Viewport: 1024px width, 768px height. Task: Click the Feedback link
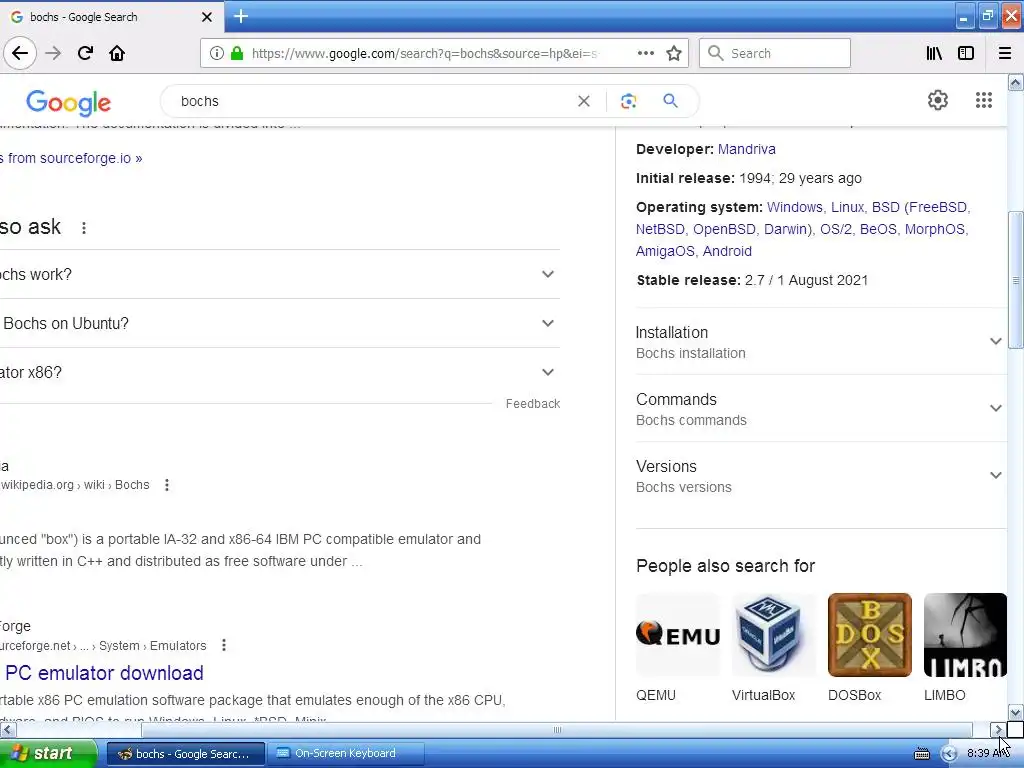533,404
